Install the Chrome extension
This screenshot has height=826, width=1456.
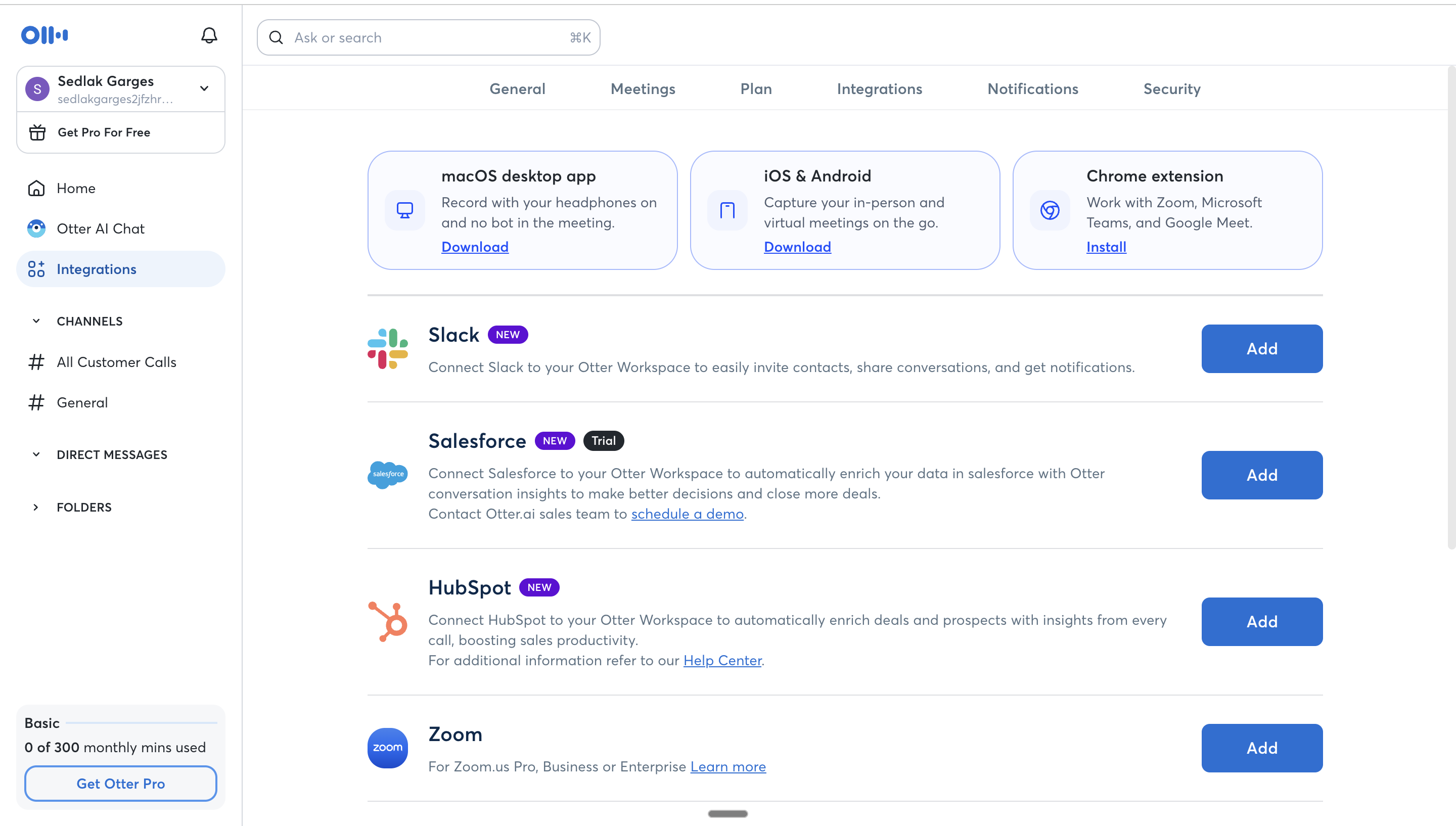1105,247
